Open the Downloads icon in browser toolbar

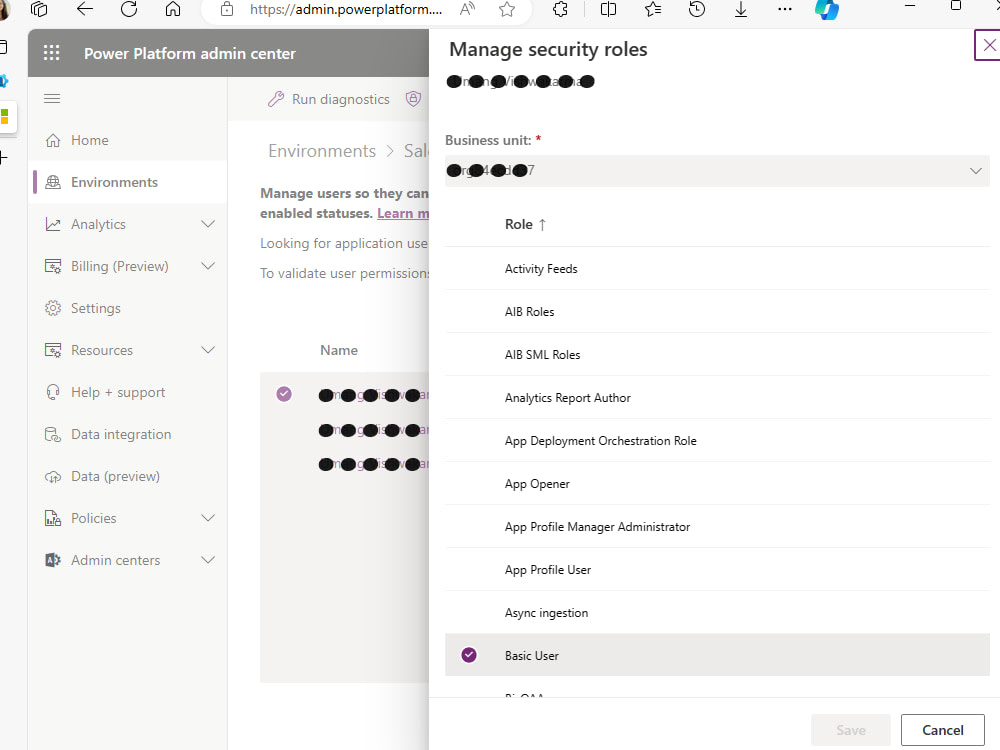[740, 11]
